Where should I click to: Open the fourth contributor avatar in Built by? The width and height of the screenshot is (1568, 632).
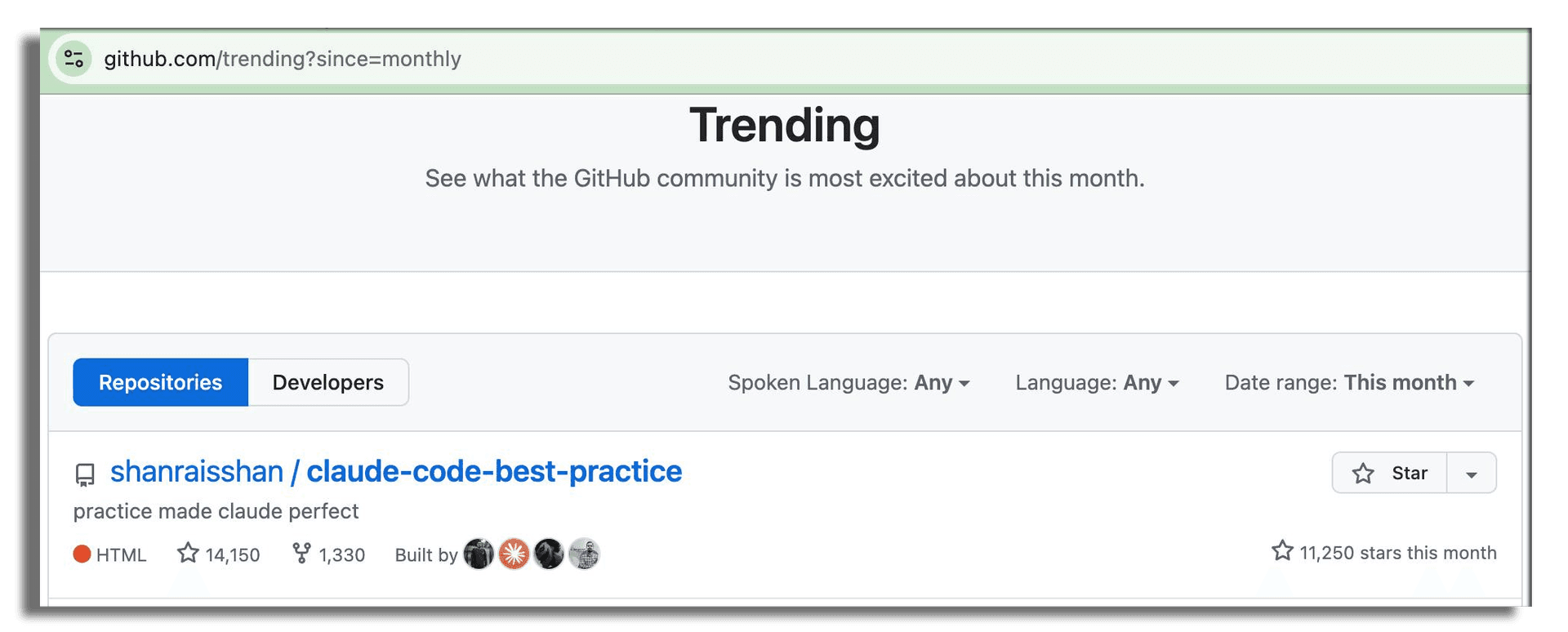pos(584,554)
